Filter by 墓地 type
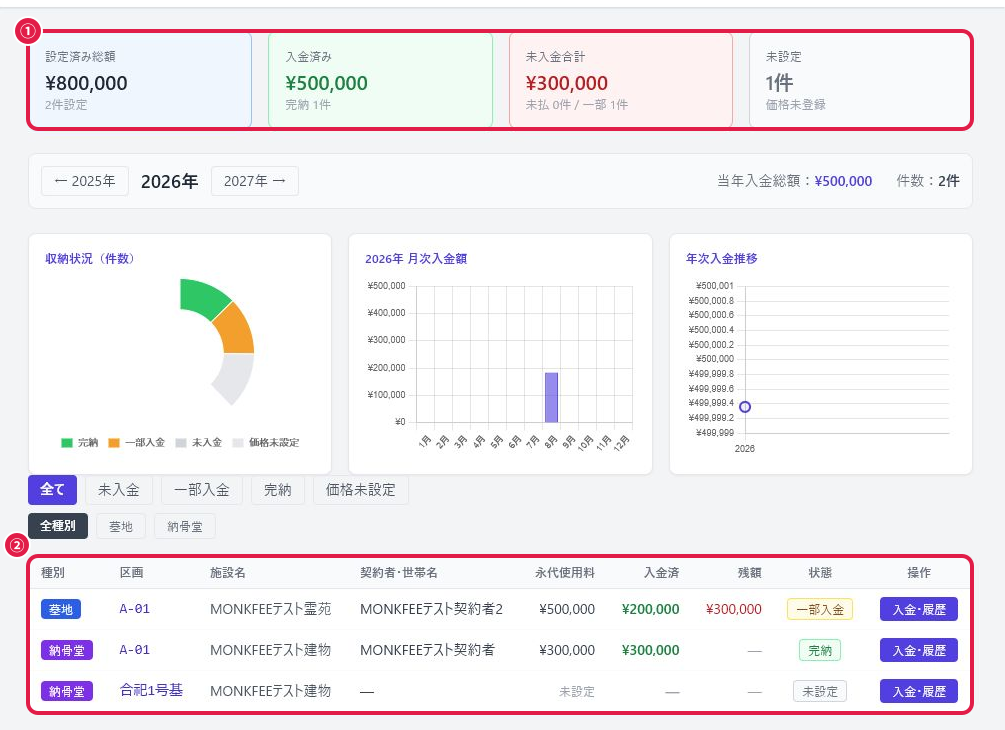 tap(120, 526)
